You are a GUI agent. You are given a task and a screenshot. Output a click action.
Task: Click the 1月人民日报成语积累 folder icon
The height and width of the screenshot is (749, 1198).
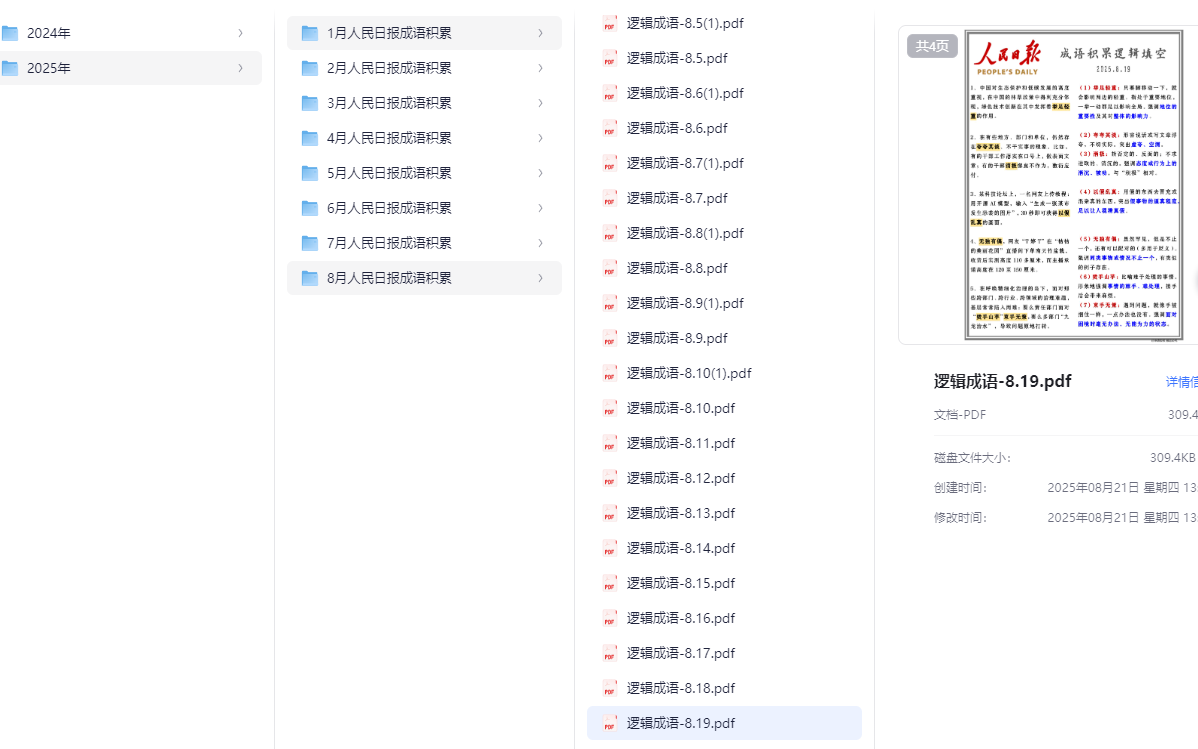point(309,33)
